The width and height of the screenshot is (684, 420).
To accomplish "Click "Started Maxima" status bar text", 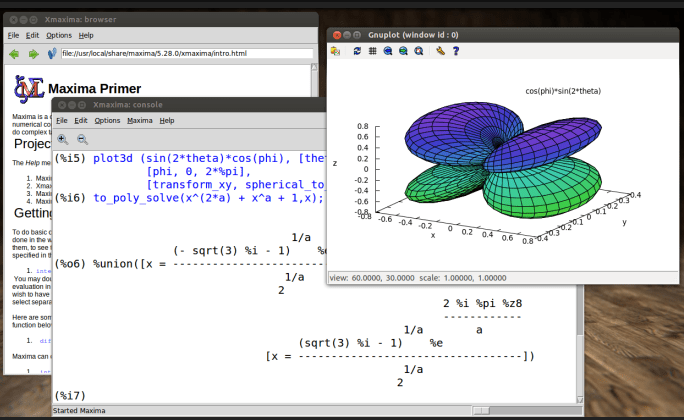I will [79, 410].
